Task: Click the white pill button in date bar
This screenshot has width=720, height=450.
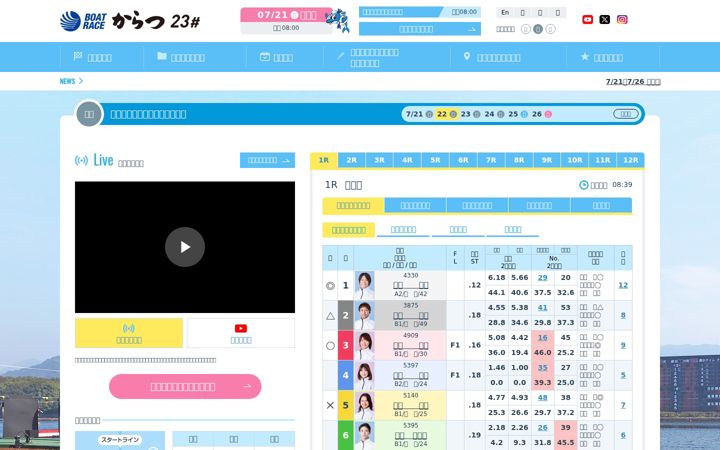Action: pos(626,114)
